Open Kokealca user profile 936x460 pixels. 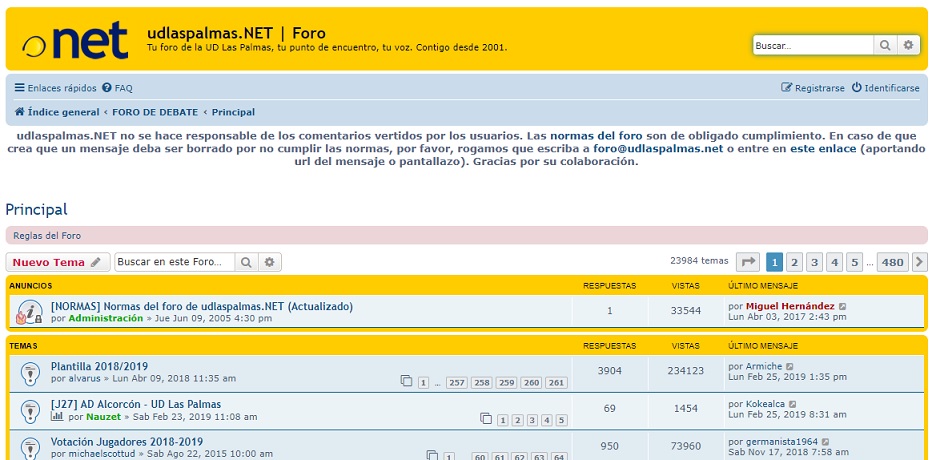point(765,404)
